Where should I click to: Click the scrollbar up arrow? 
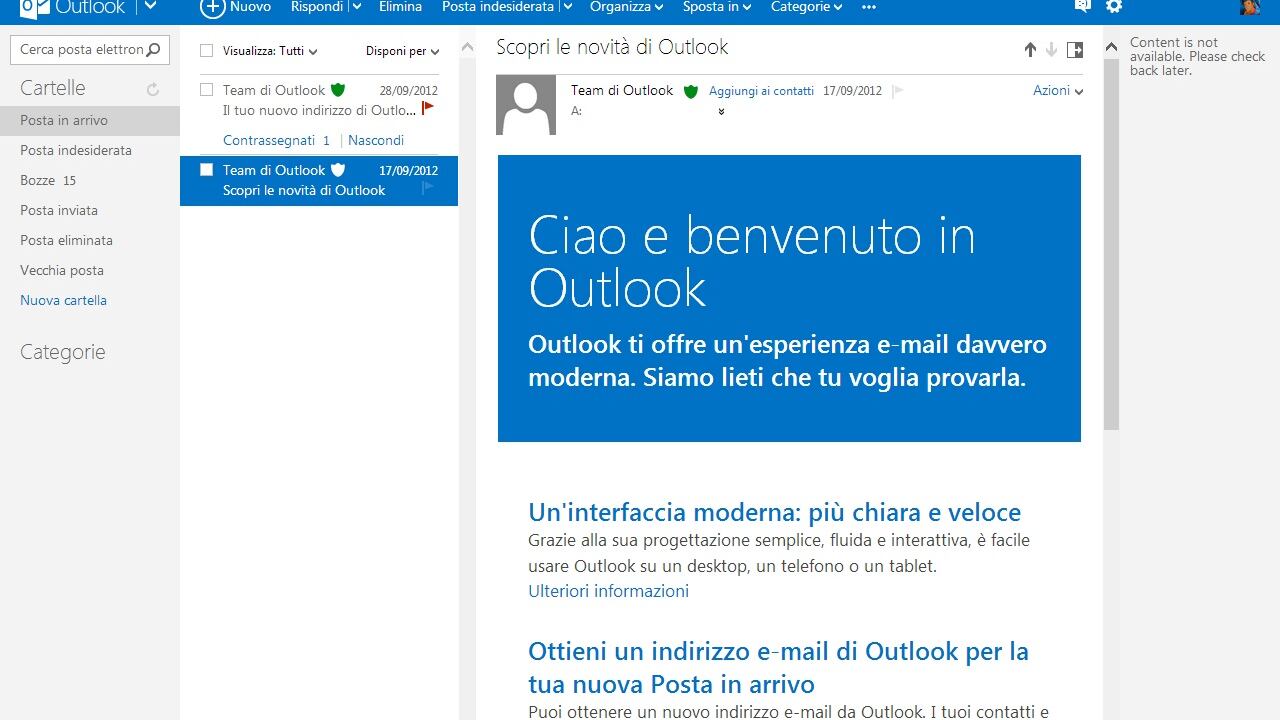[x=1111, y=47]
